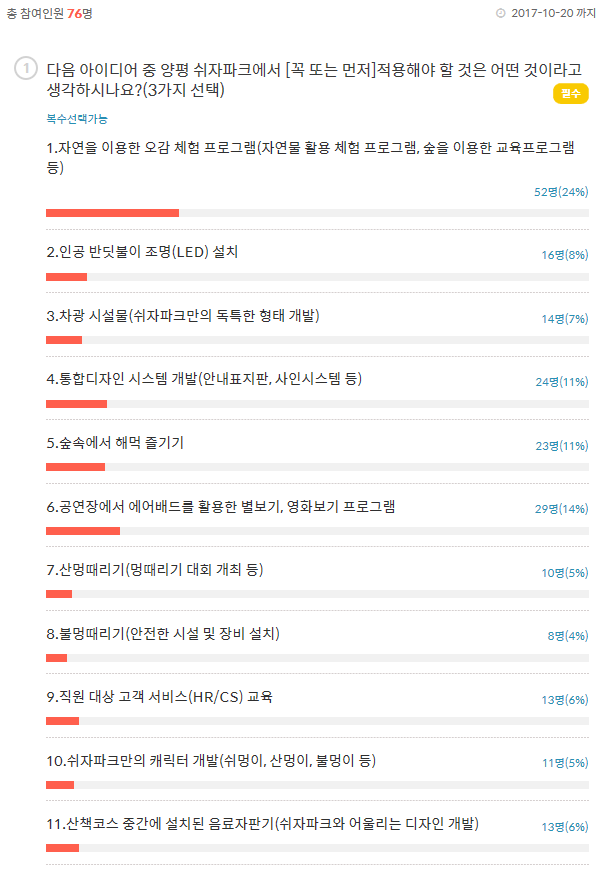Pick option 6 공연장에서 에어배드 별보기 프로그램
Image resolution: width=606 pixels, height=871 pixels.
220,506
